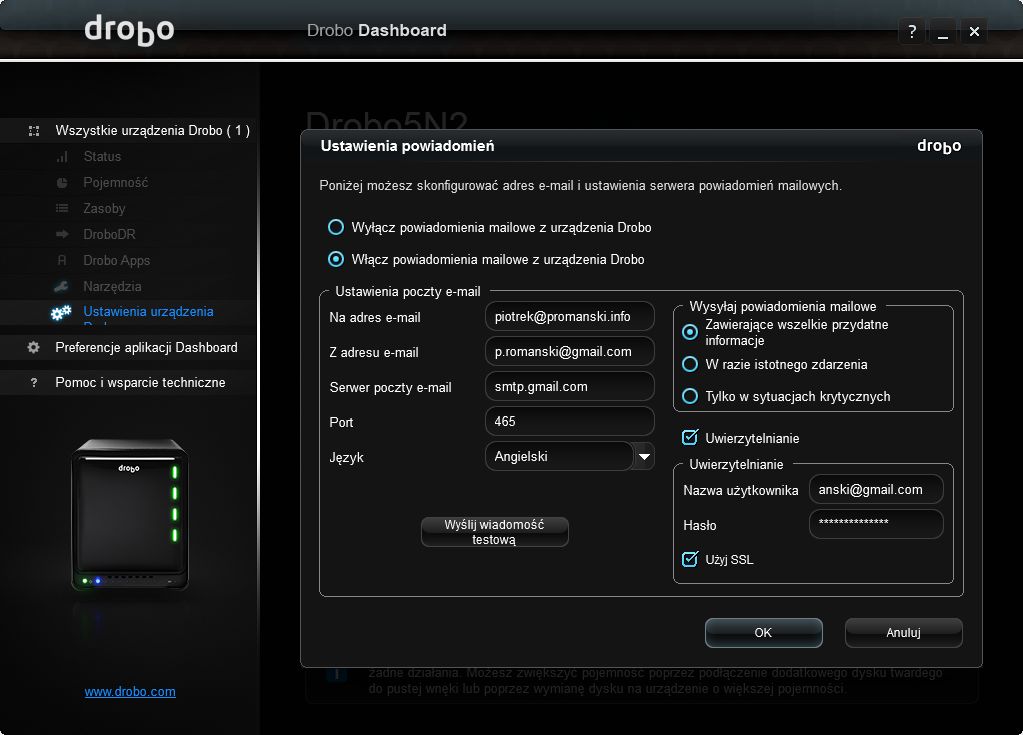This screenshot has height=735, width=1023.
Task: Open the Język dropdown arrow
Action: [644, 457]
